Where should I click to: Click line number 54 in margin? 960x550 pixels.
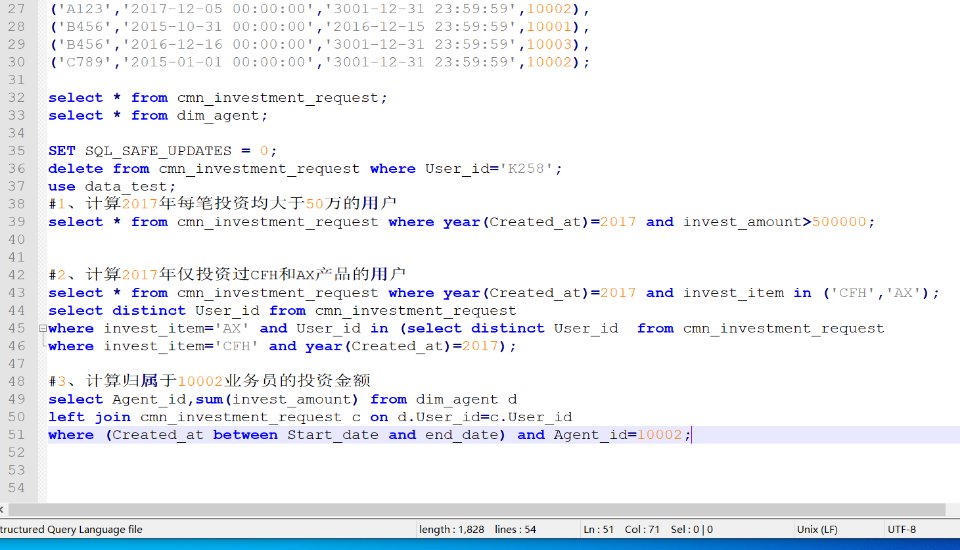click(17, 488)
